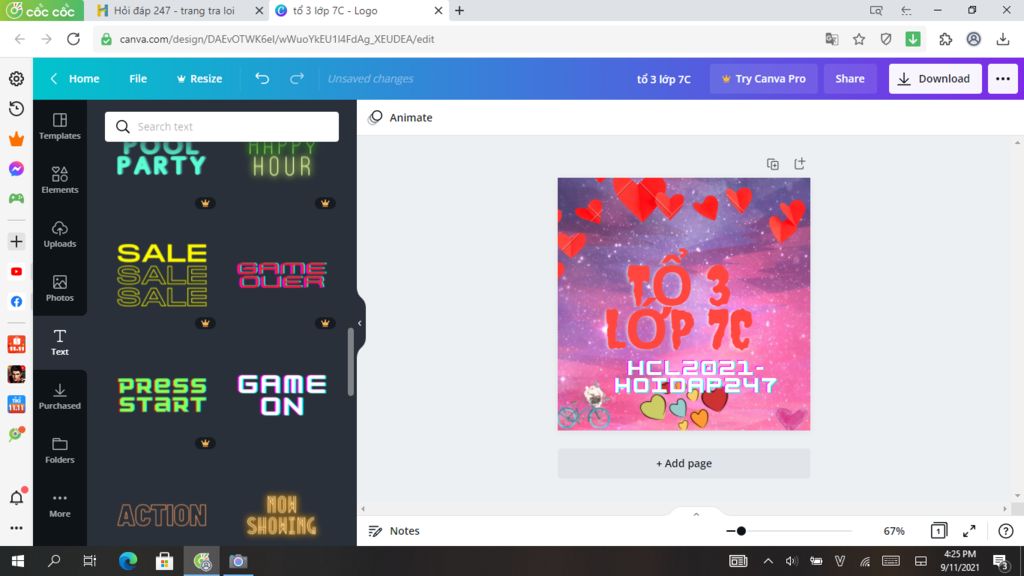
Task: Click the browser address bar URL
Action: click(x=277, y=39)
